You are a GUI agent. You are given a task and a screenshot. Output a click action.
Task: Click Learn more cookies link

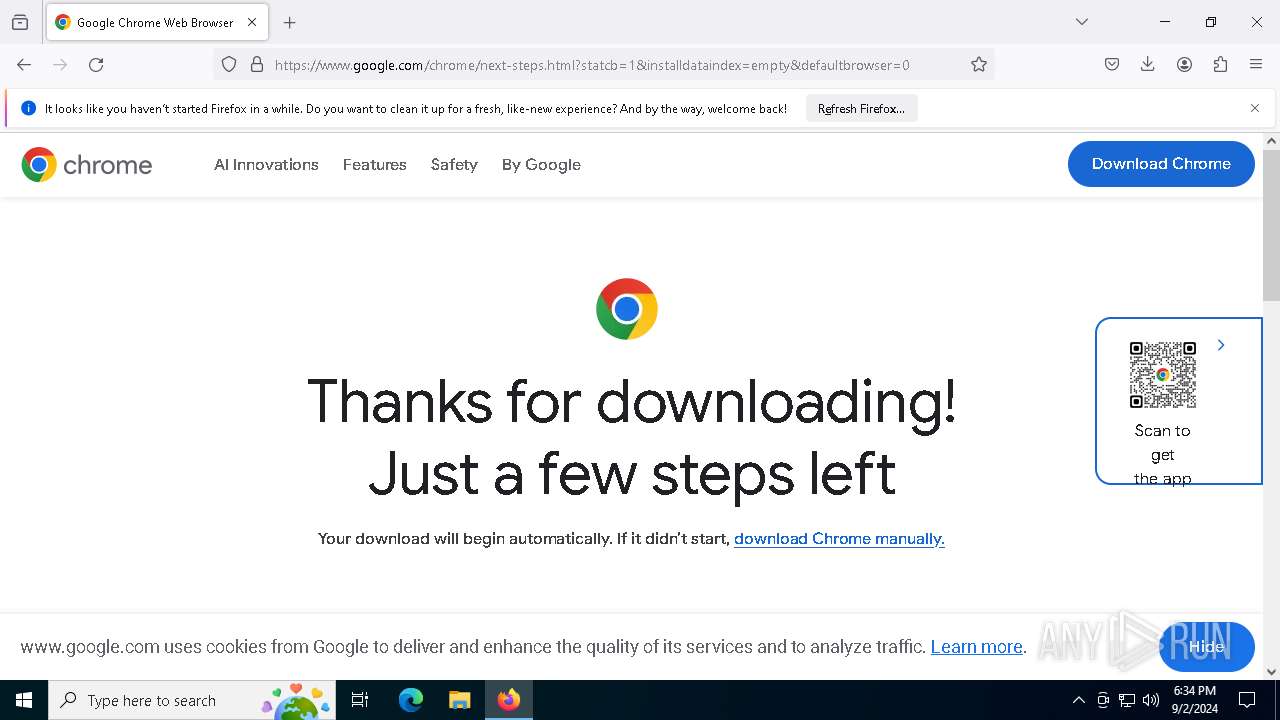point(976,647)
